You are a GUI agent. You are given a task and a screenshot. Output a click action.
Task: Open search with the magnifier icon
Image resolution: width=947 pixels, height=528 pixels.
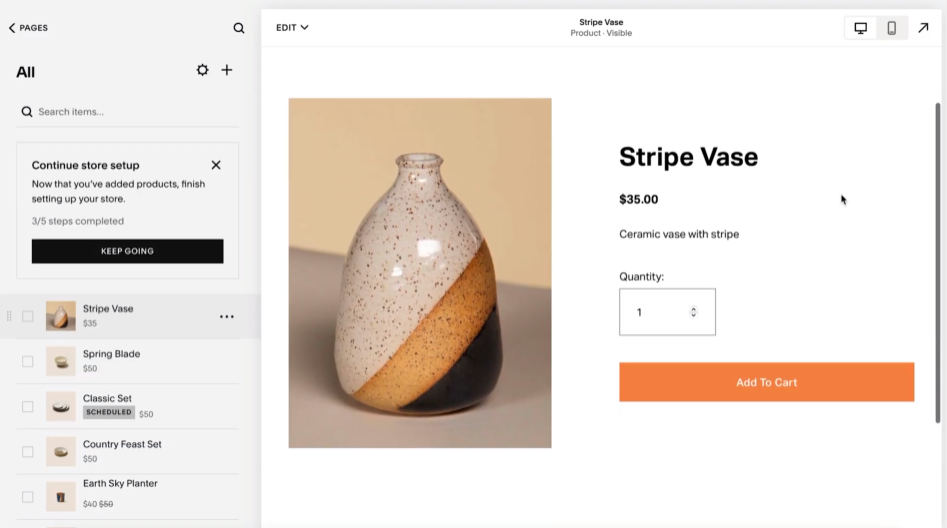(239, 28)
